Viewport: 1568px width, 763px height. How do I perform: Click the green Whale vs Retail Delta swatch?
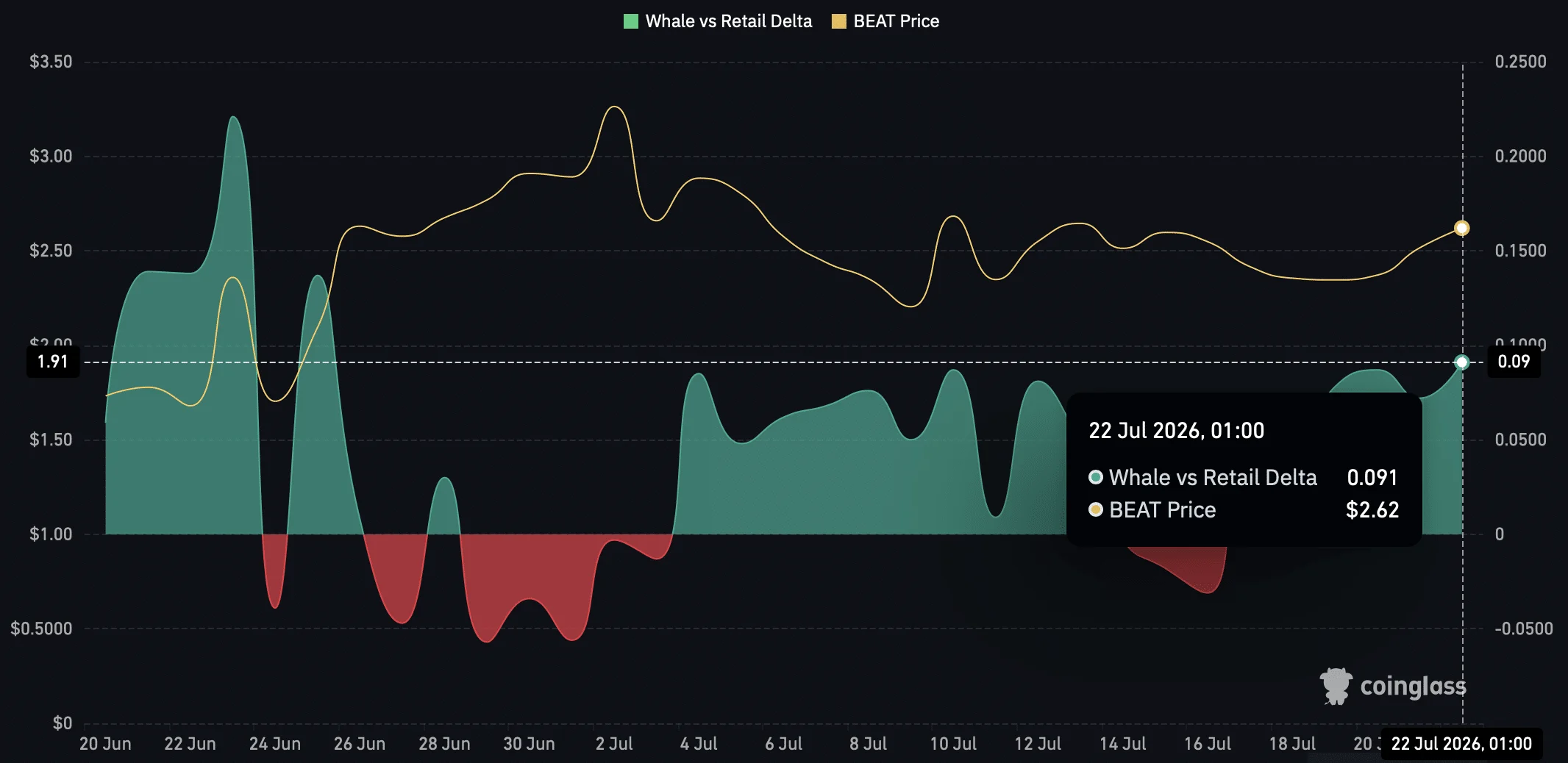point(631,21)
